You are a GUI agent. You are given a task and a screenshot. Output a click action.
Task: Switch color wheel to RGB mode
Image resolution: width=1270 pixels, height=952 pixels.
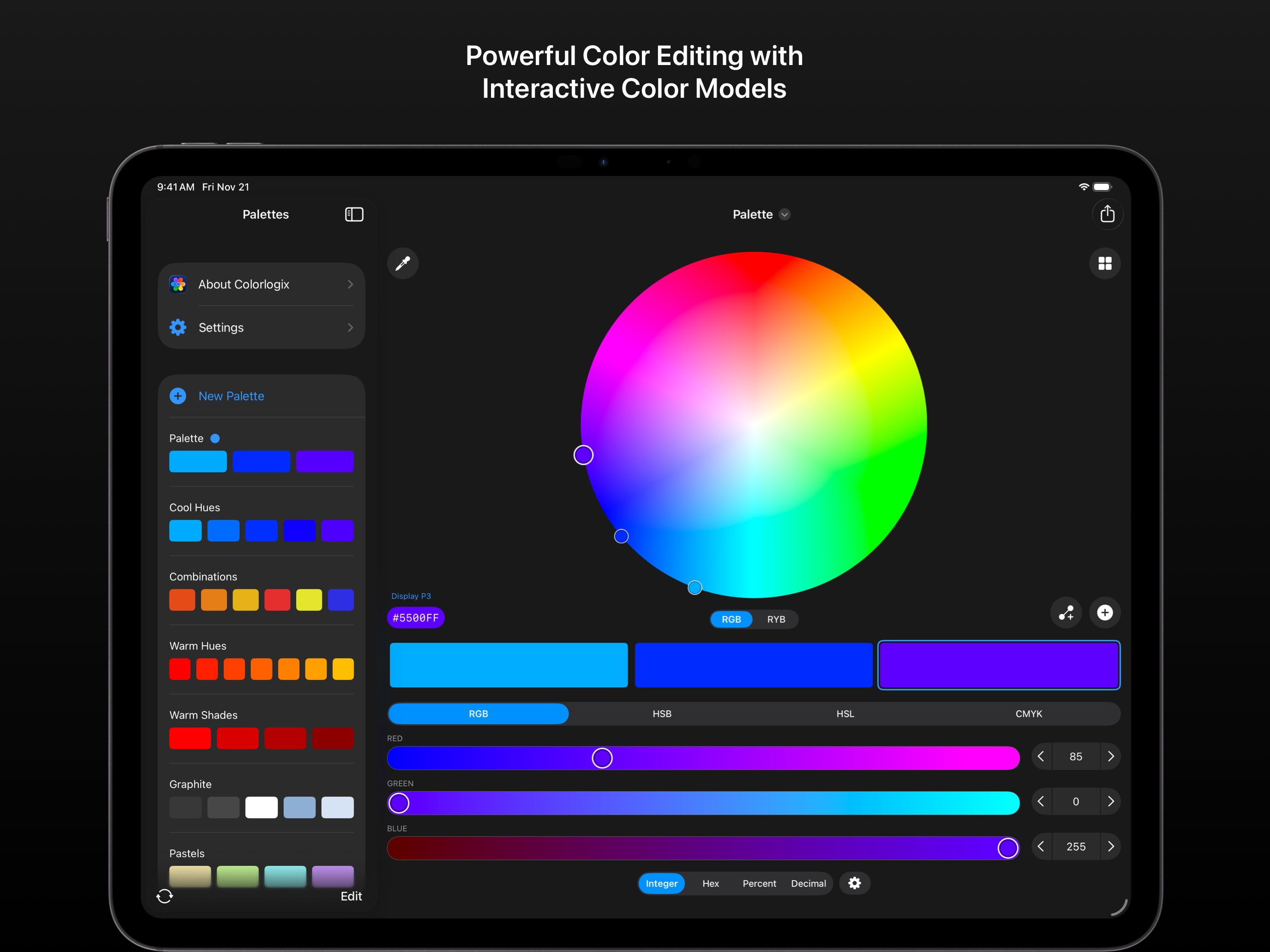[731, 619]
